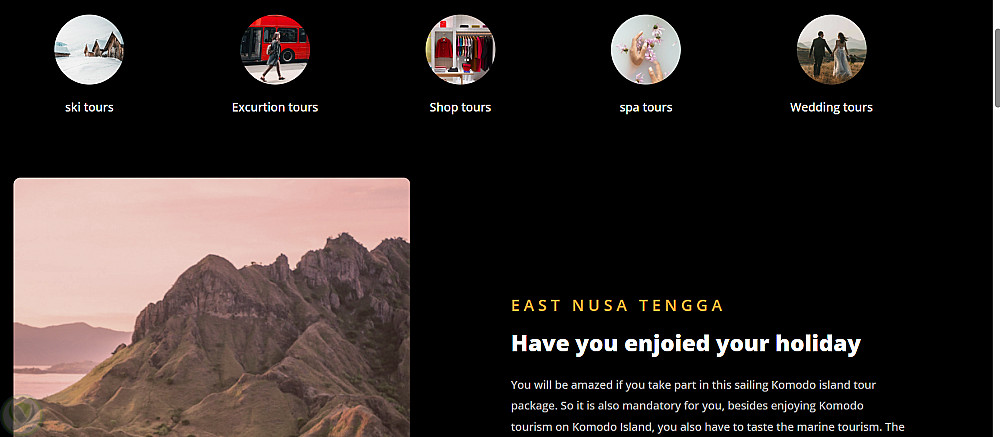Viewport: 1000px width, 437px height.
Task: Open the ski tours text link
Action: point(89,107)
